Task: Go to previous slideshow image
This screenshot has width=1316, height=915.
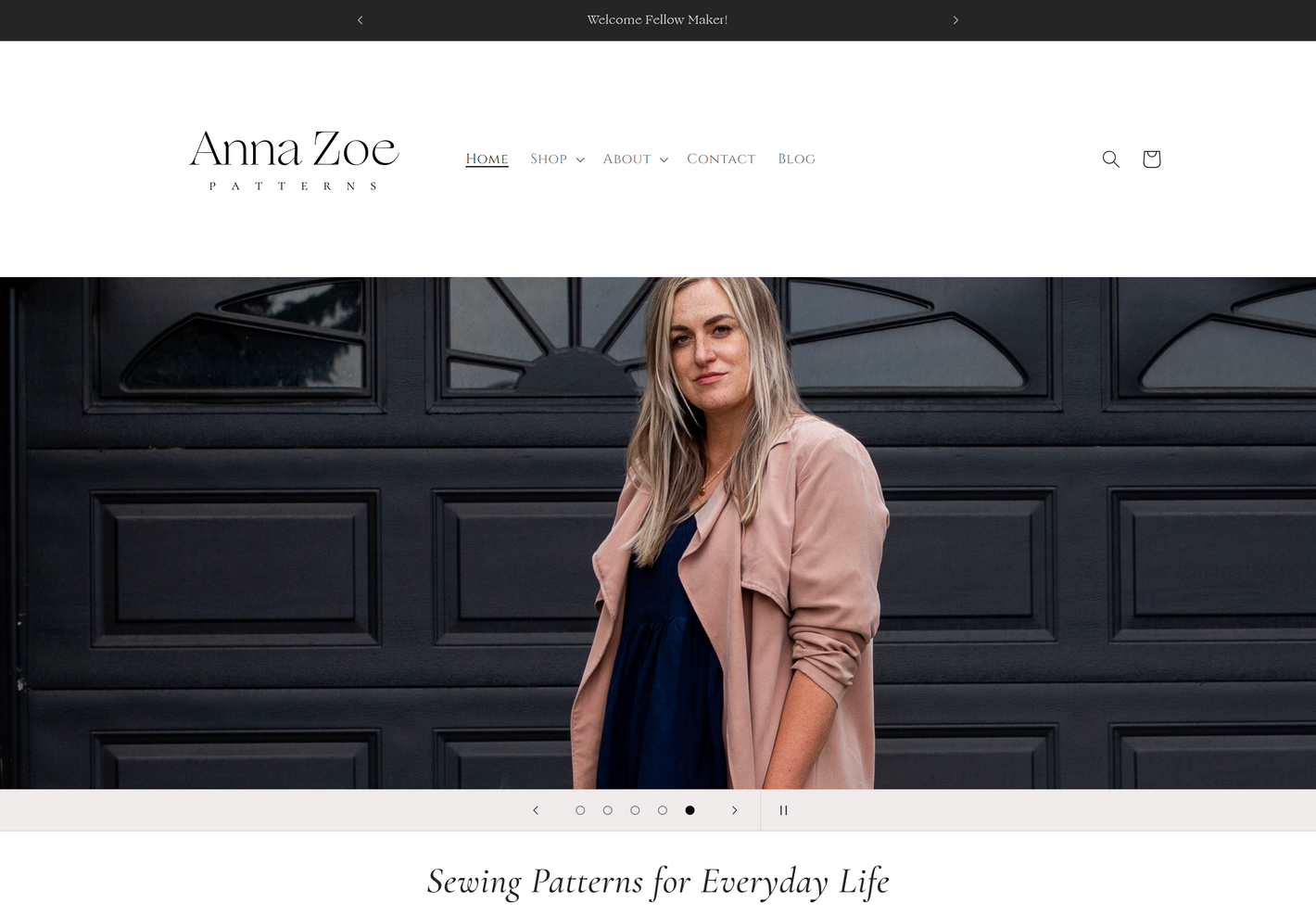Action: (x=536, y=810)
